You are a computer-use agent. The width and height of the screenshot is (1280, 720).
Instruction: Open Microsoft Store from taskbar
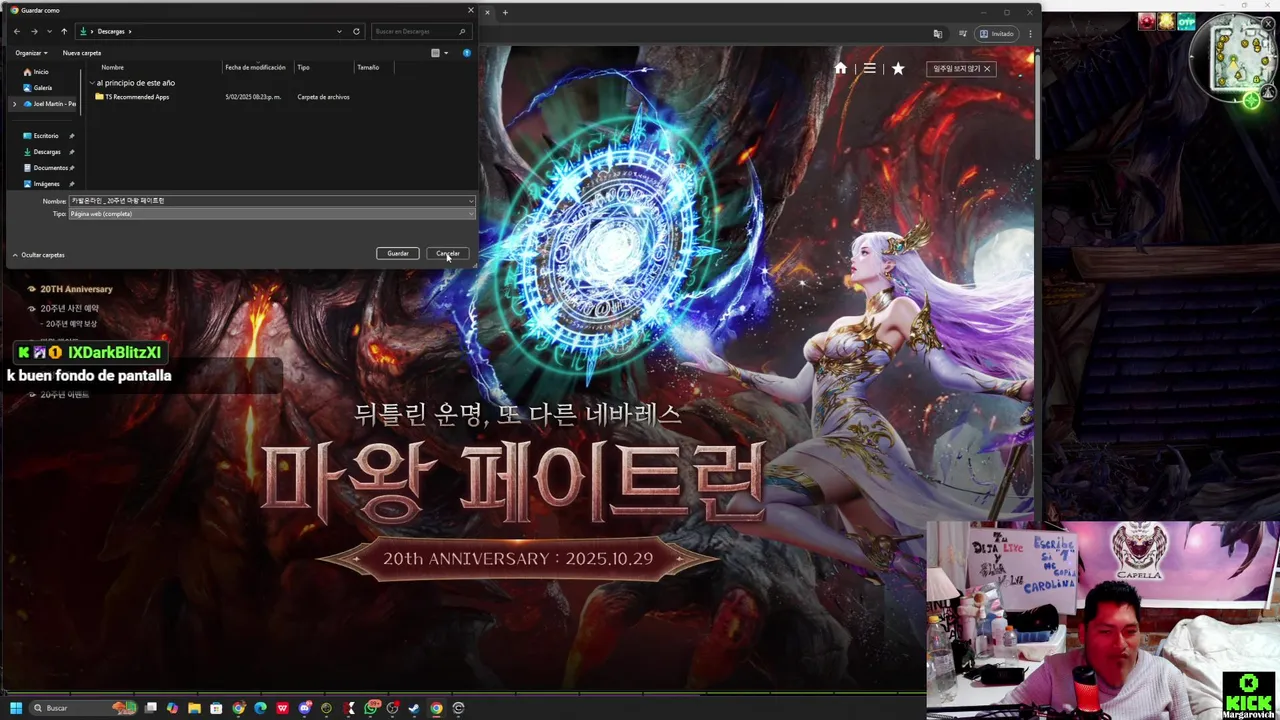(x=216, y=708)
